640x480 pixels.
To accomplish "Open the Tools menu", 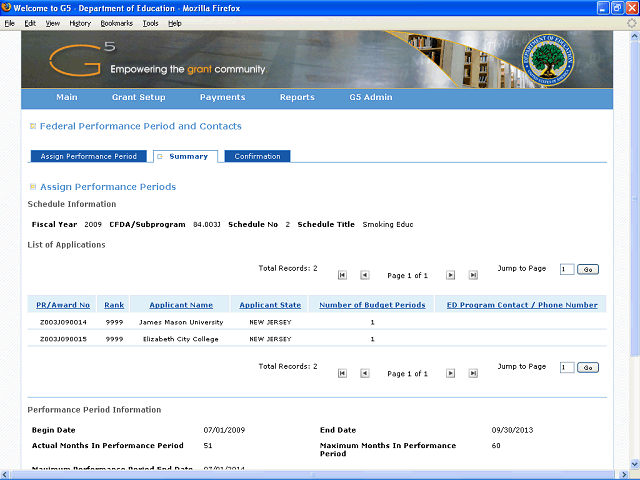I will pos(150,23).
